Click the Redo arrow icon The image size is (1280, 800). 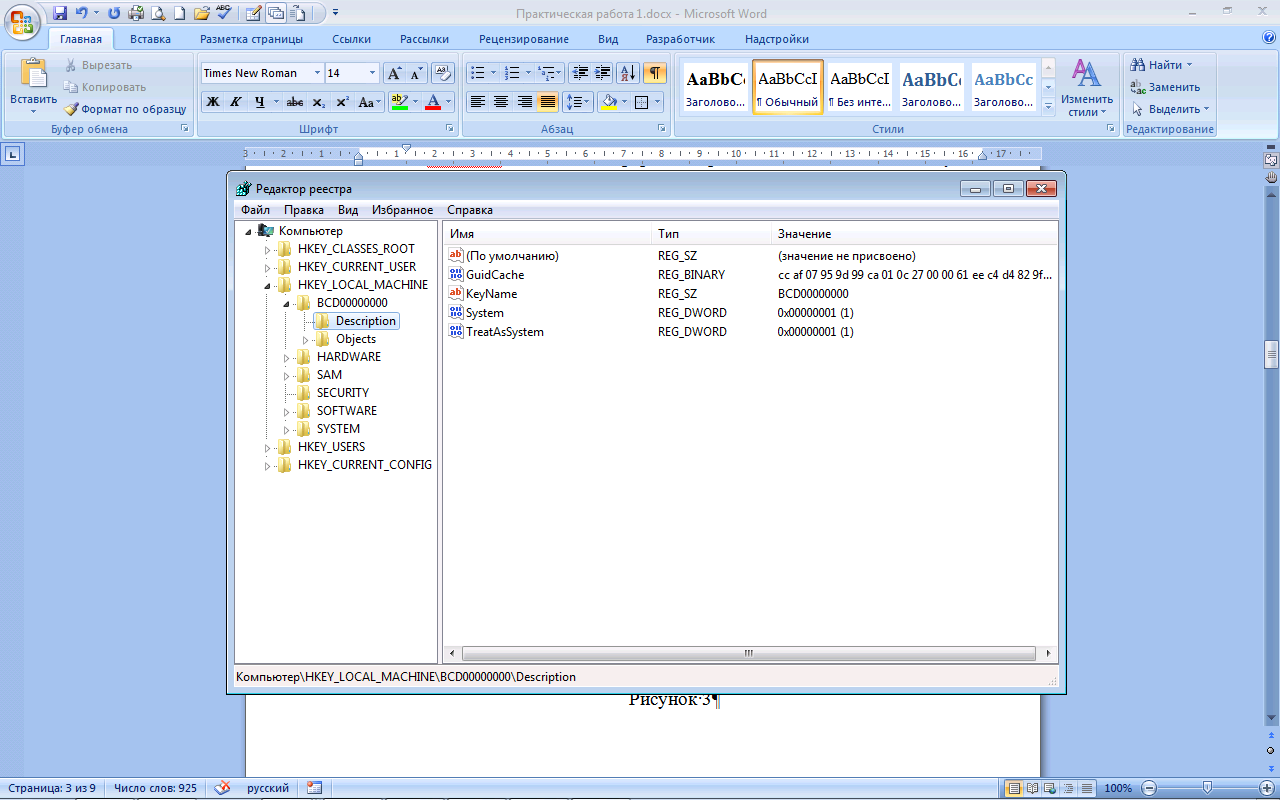(x=112, y=13)
